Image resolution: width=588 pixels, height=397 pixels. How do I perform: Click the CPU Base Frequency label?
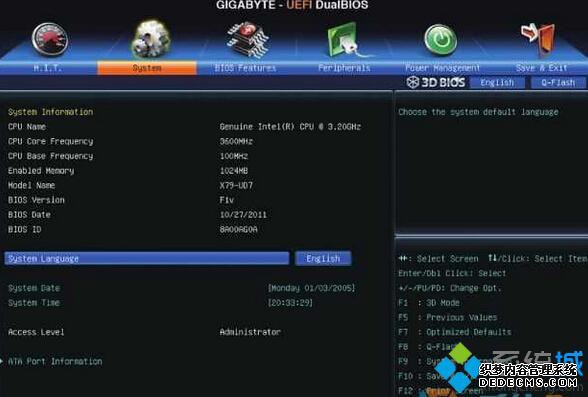(x=51, y=156)
